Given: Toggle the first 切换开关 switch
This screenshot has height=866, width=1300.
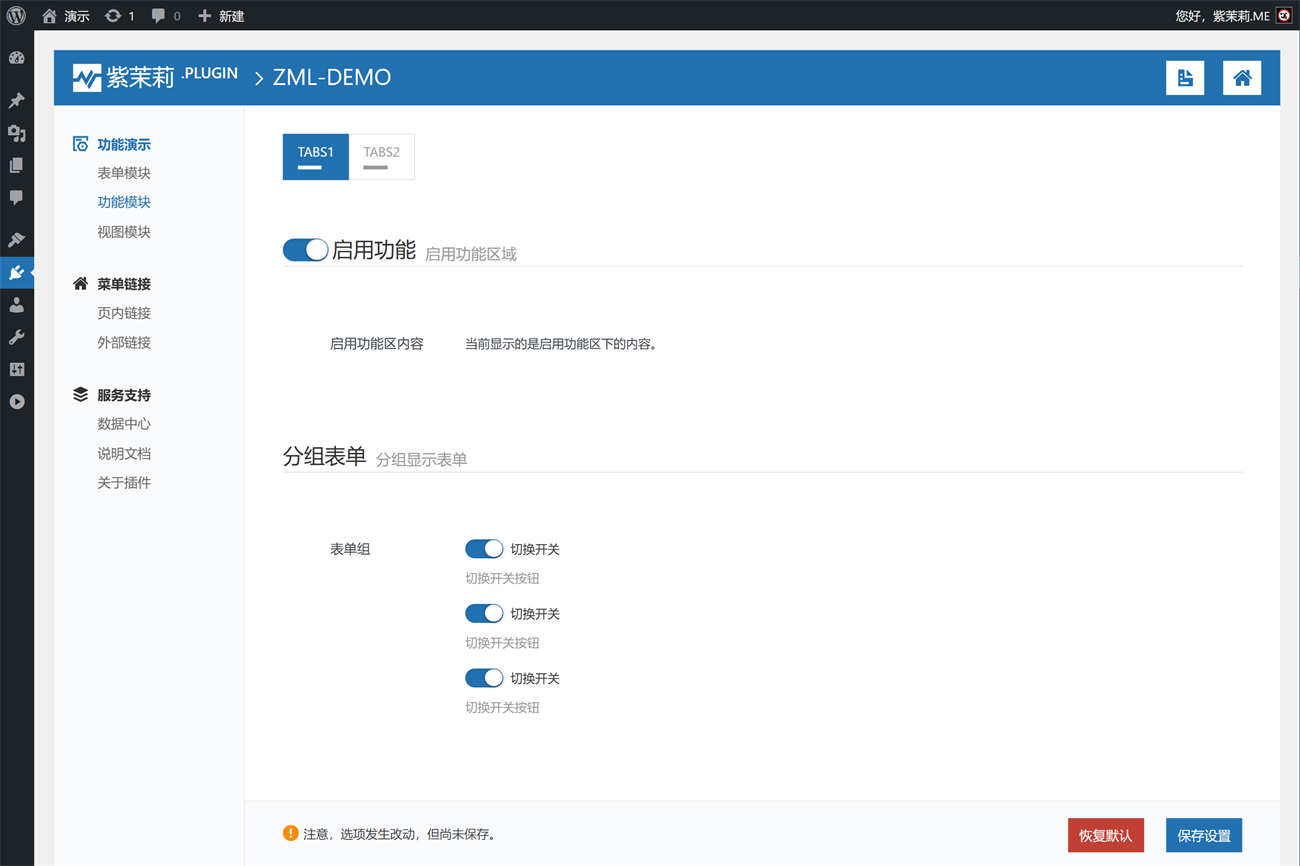Looking at the screenshot, I should click(x=484, y=549).
